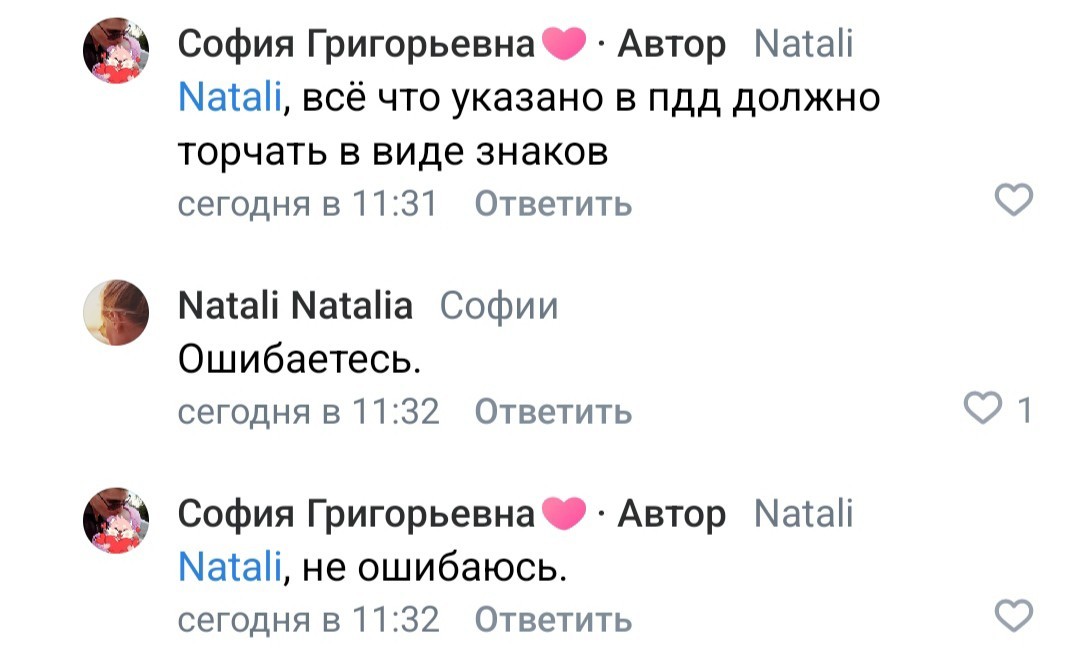Open София Григорьевна's avatar in last comment
Image resolution: width=1068 pixels, height=670 pixels.
[x=116, y=519]
